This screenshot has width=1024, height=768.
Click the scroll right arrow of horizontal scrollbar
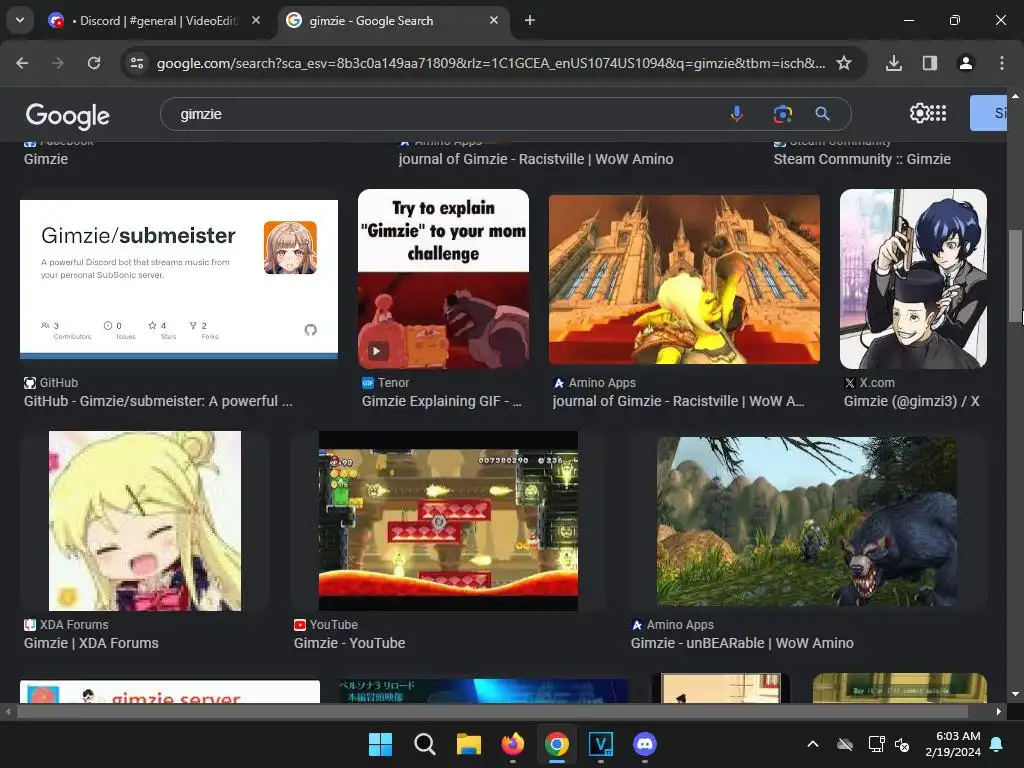pyautogui.click(x=999, y=711)
